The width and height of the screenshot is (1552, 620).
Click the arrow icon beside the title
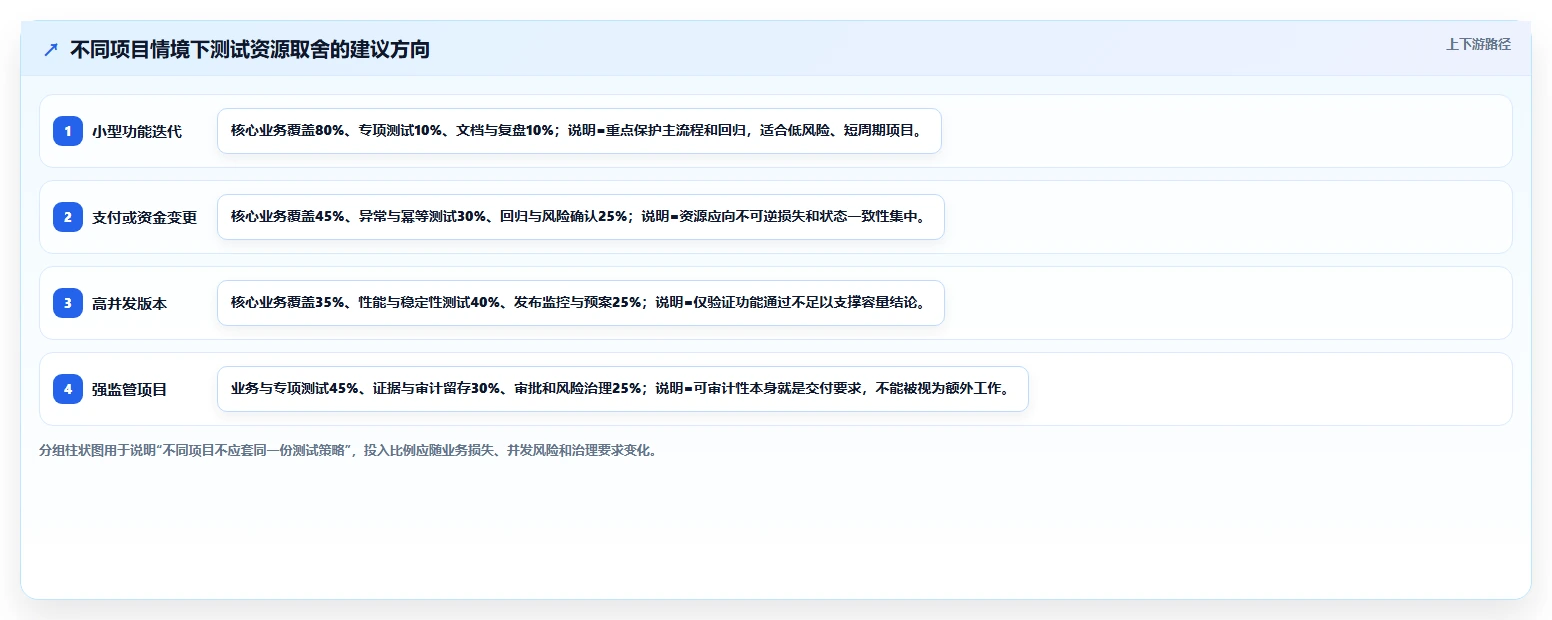[51, 50]
